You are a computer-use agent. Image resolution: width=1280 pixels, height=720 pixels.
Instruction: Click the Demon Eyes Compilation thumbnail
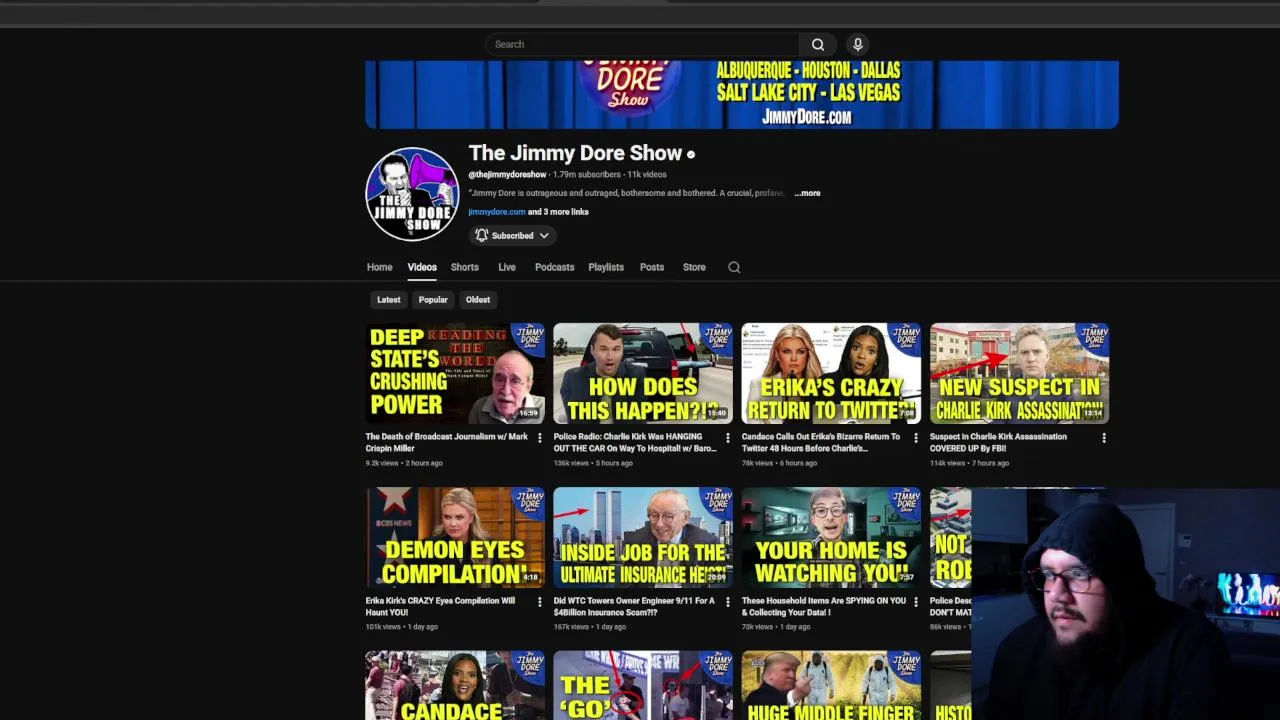[x=455, y=537]
